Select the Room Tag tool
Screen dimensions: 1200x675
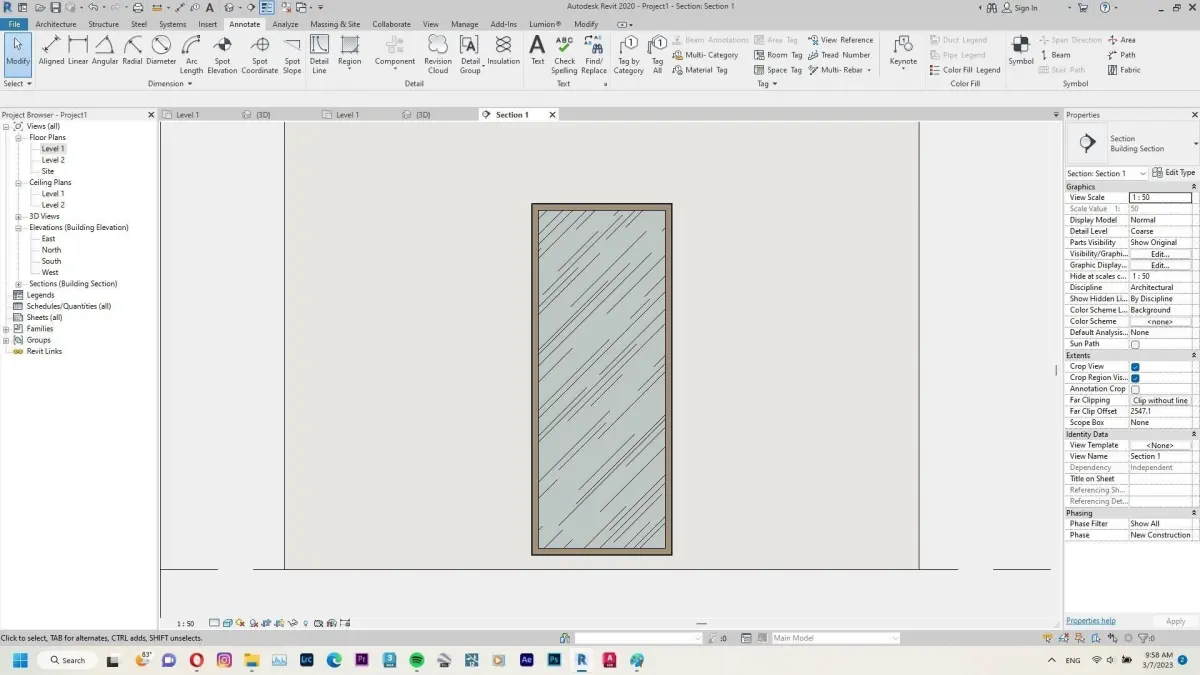pos(777,55)
